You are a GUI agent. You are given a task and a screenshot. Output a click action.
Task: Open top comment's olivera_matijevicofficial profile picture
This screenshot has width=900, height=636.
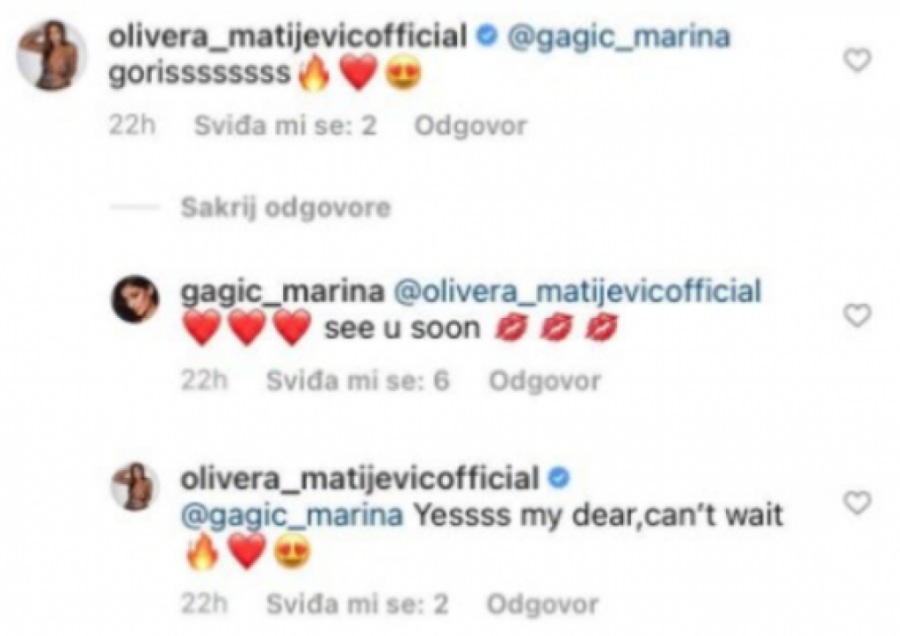point(52,55)
